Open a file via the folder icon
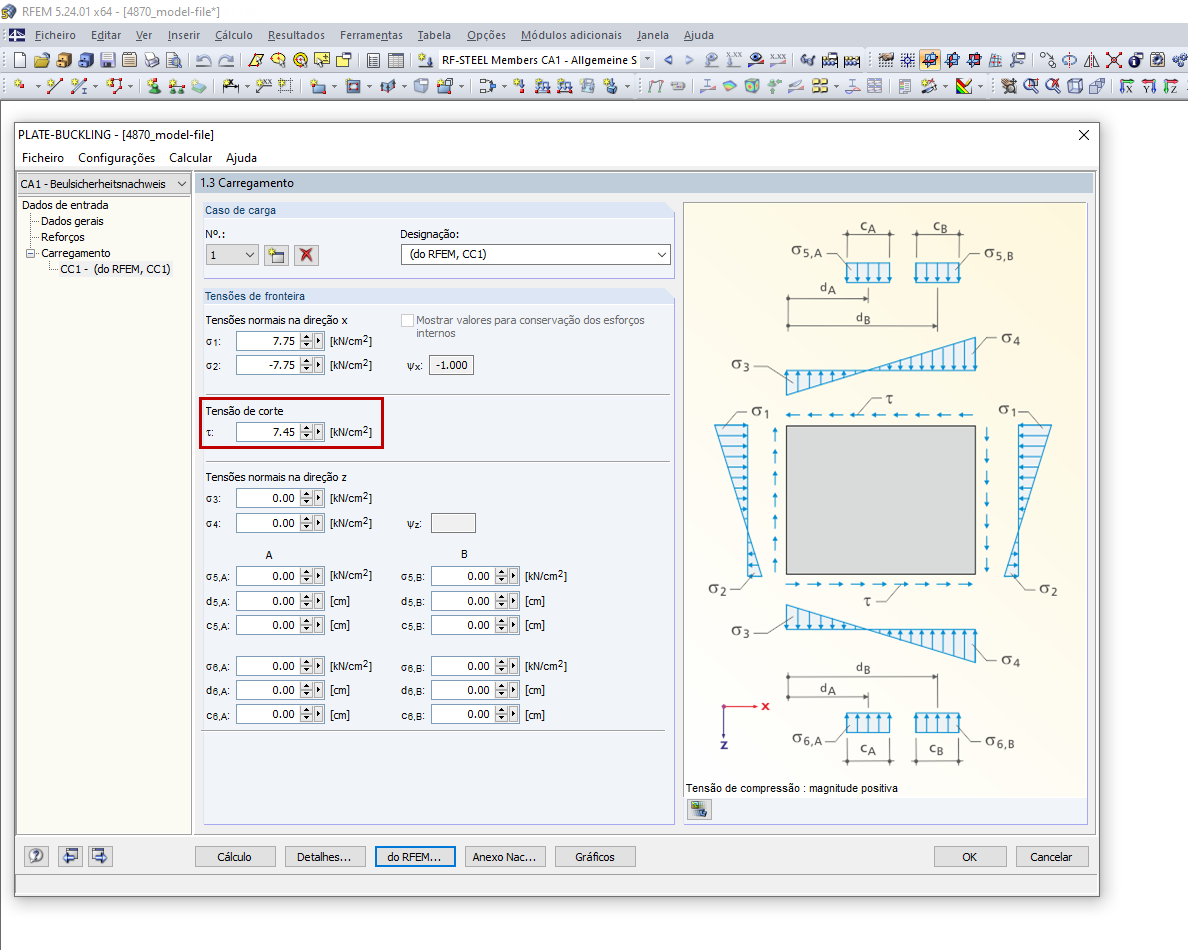Screen dimensions: 1188x950 point(42,60)
